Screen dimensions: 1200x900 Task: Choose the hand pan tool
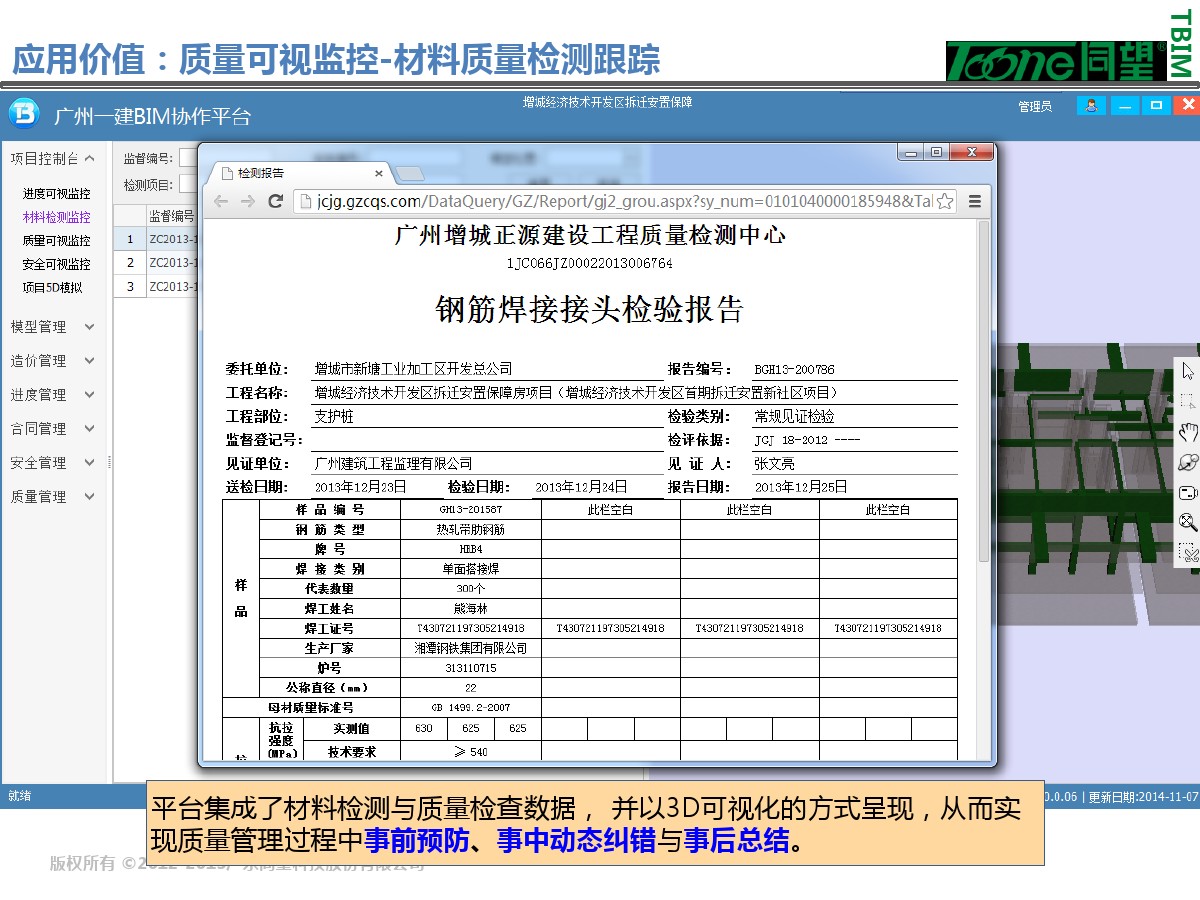pos(1187,432)
